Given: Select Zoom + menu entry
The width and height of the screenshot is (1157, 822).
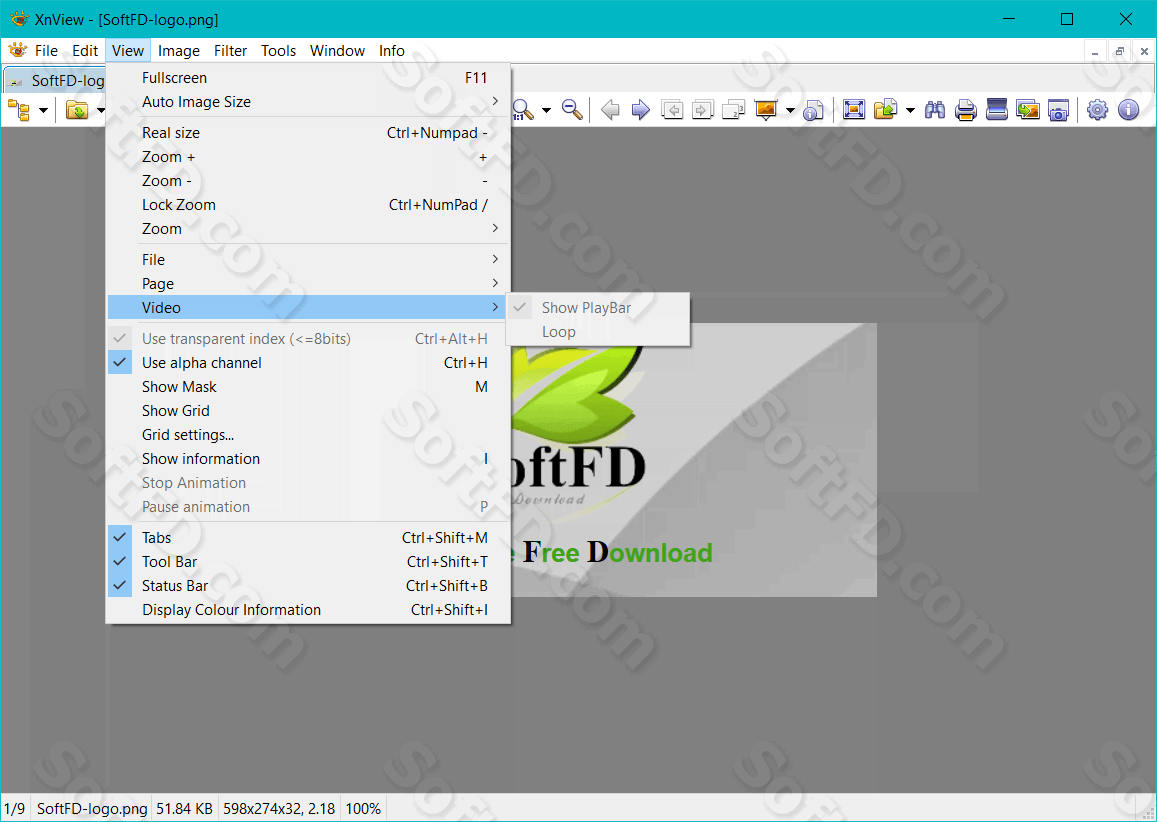Looking at the screenshot, I should pyautogui.click(x=308, y=157).
